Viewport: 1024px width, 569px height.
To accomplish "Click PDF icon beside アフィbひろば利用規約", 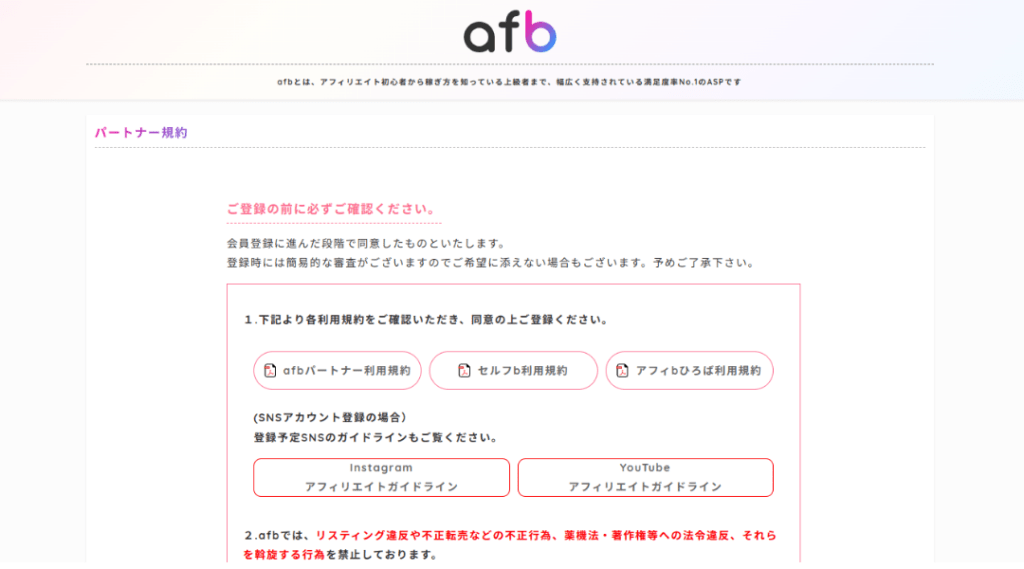I will pos(622,370).
